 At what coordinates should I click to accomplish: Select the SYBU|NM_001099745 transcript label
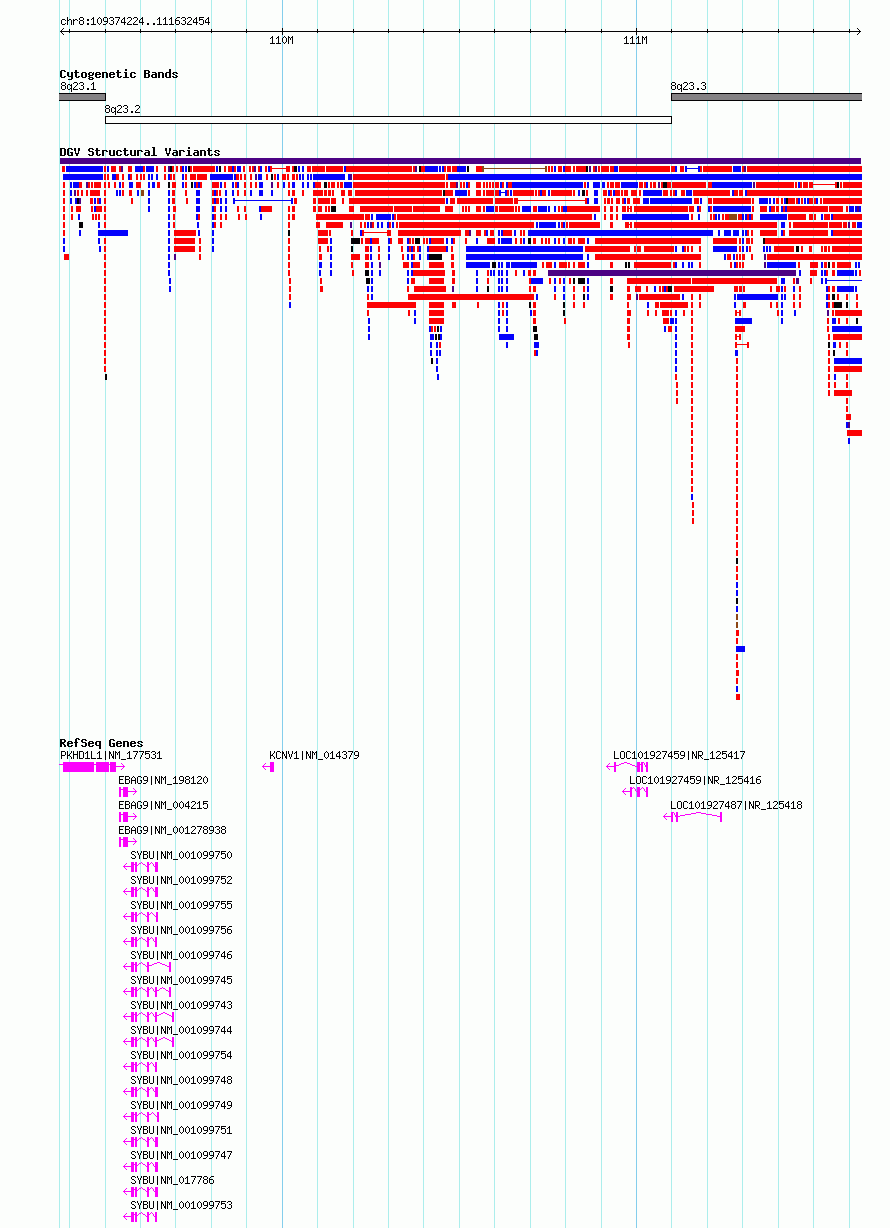coord(181,980)
